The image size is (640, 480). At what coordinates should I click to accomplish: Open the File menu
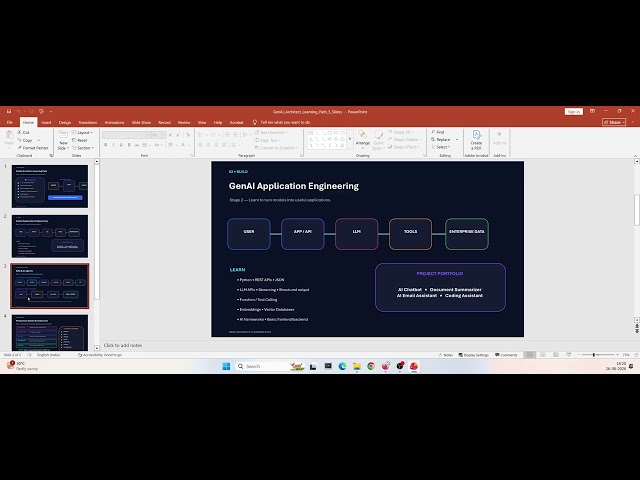[9, 122]
